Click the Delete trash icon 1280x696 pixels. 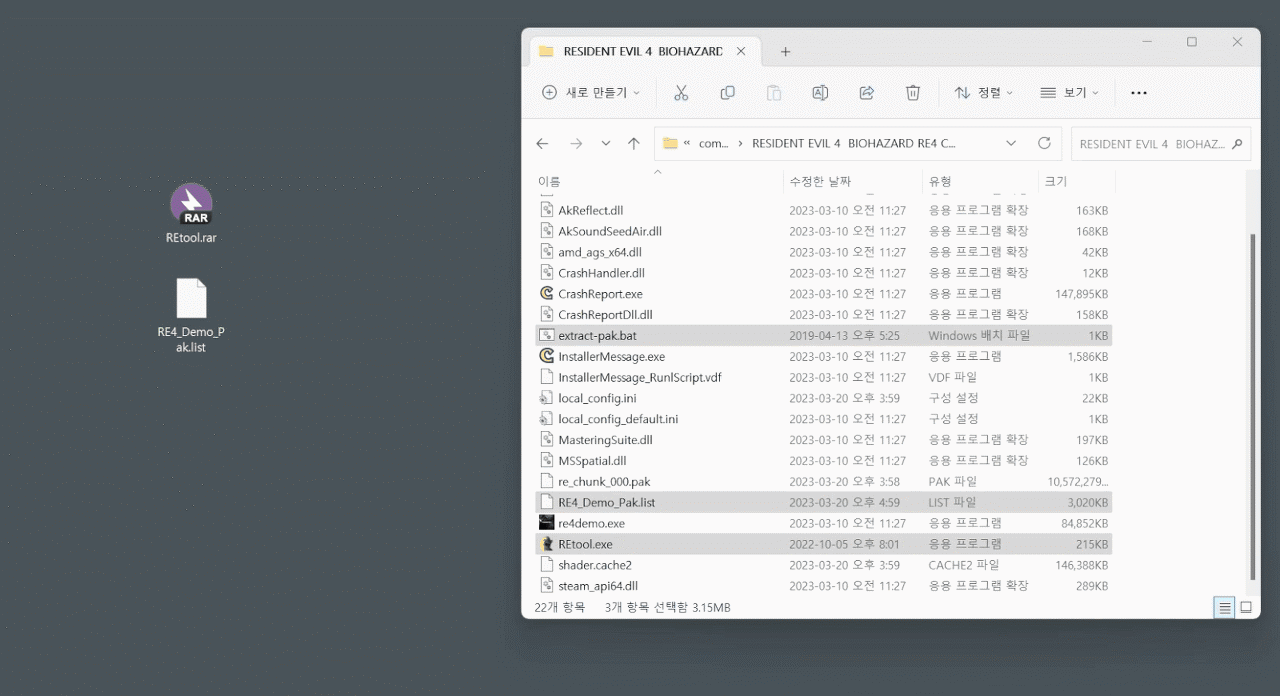pos(913,92)
